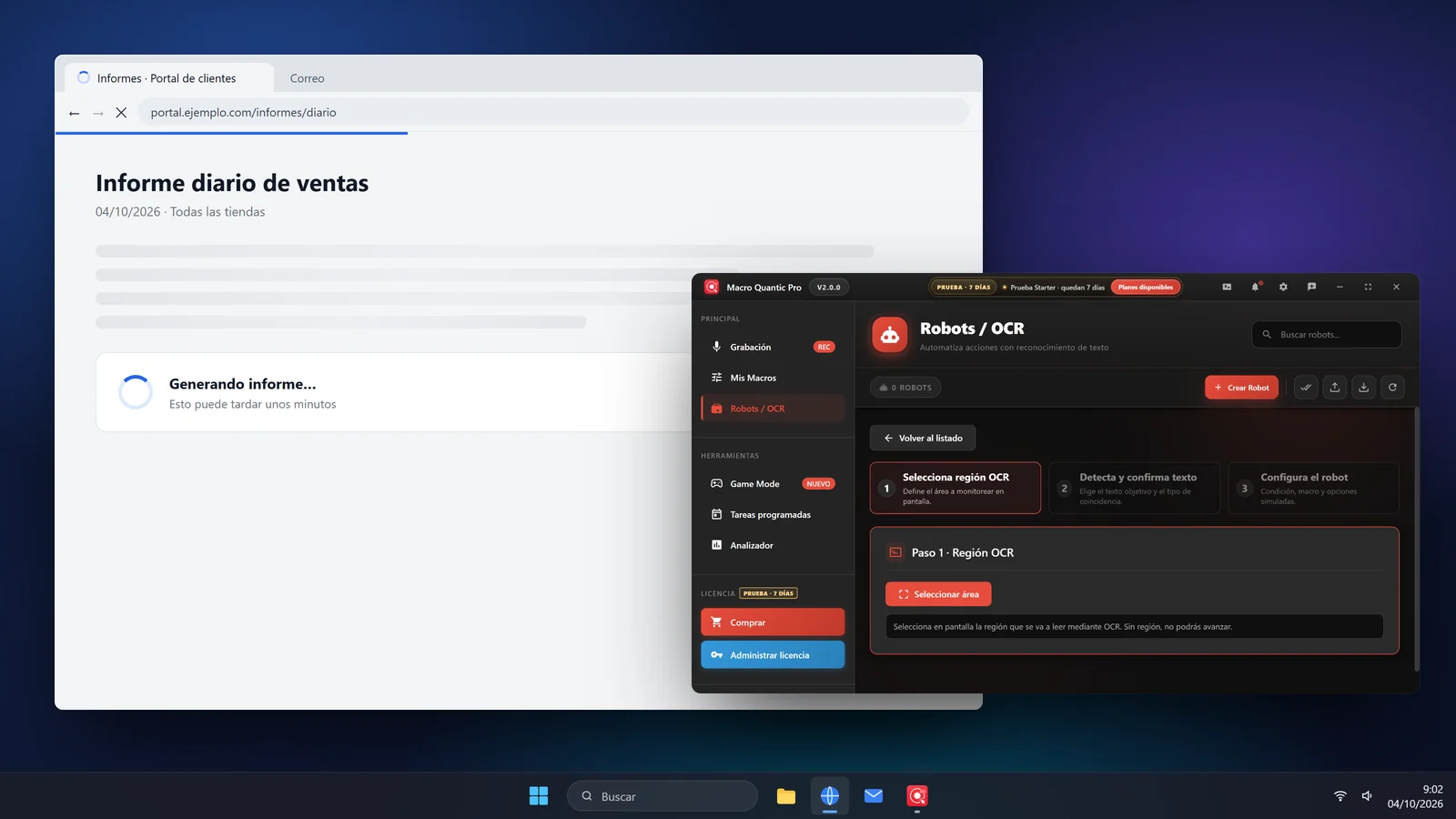Open the browser icon on the taskbar
The image size is (1456, 819).
[830, 796]
